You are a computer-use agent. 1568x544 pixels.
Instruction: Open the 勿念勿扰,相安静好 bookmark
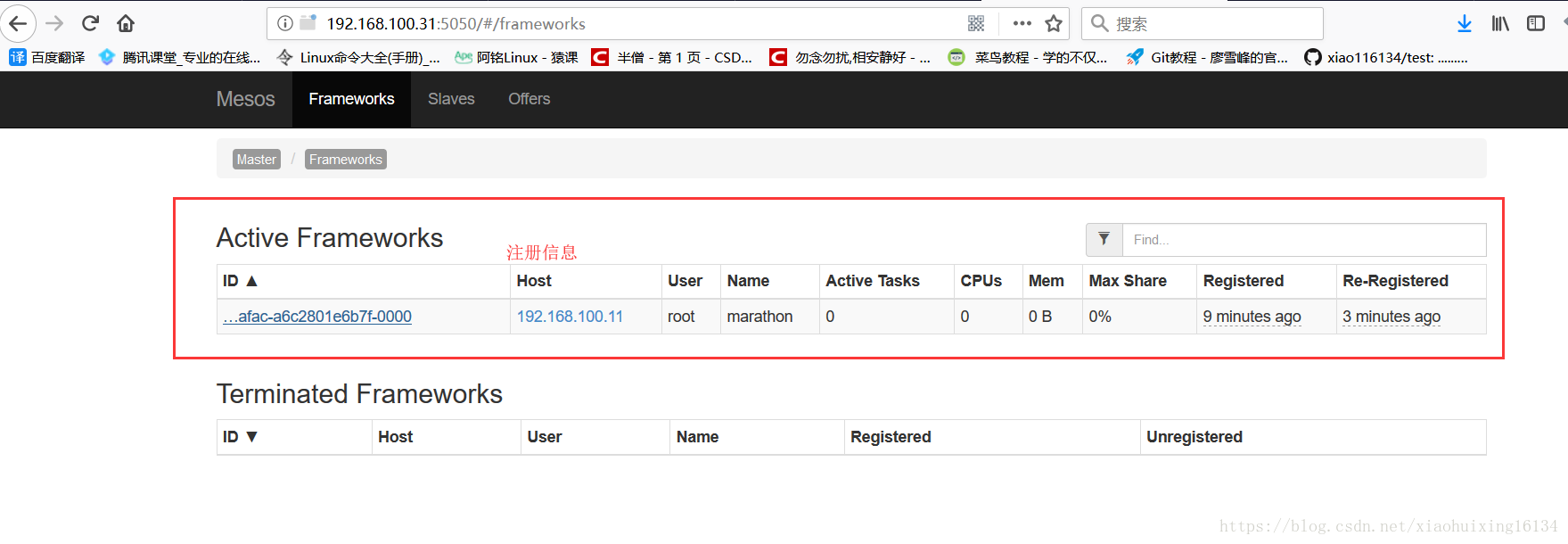click(850, 57)
